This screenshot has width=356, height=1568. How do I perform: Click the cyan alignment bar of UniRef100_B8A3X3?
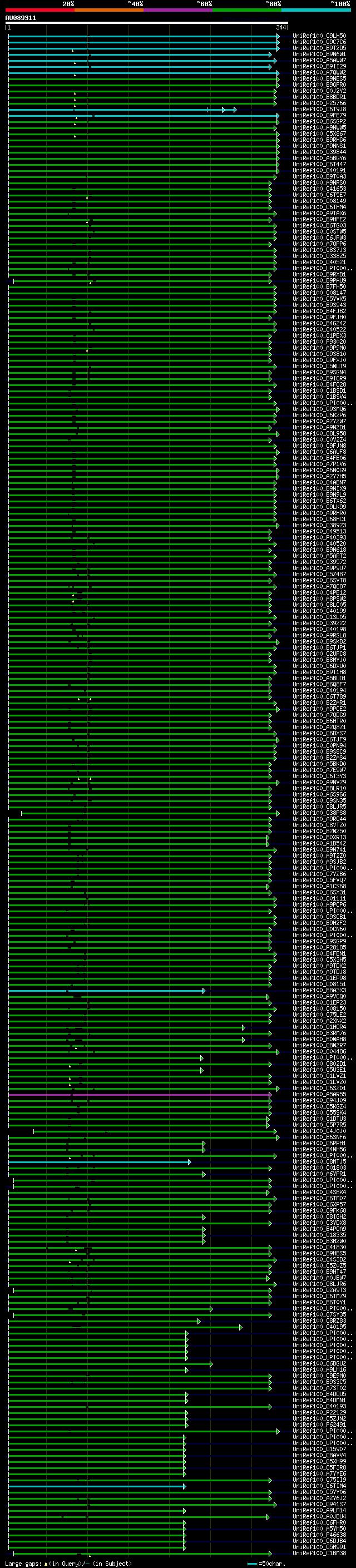coord(107,992)
